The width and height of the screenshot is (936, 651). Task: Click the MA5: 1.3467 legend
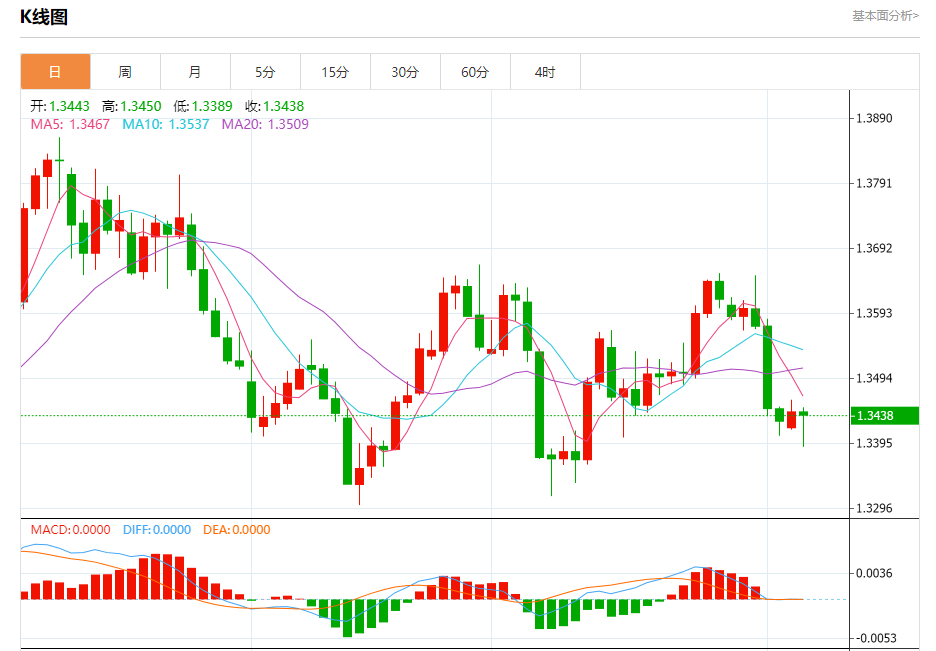(70, 124)
